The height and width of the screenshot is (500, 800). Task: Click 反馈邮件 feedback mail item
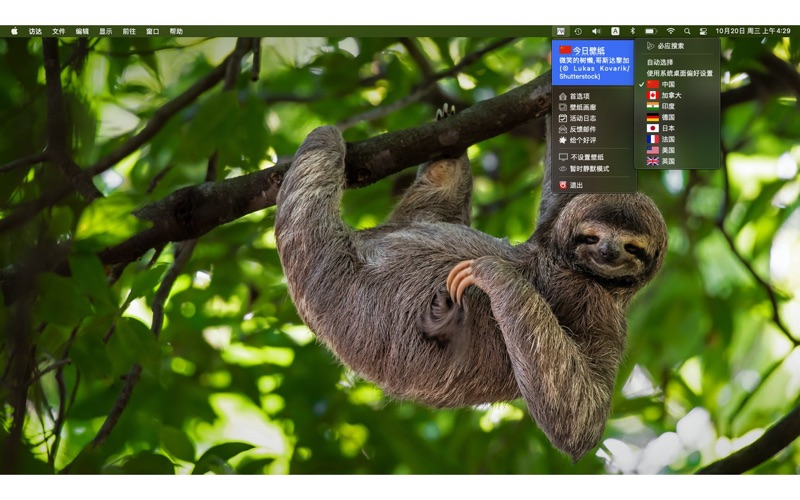click(x=582, y=129)
